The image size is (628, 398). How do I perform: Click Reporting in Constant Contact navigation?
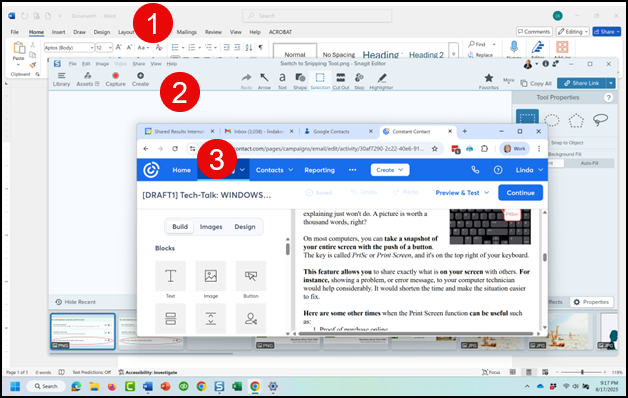pos(319,170)
